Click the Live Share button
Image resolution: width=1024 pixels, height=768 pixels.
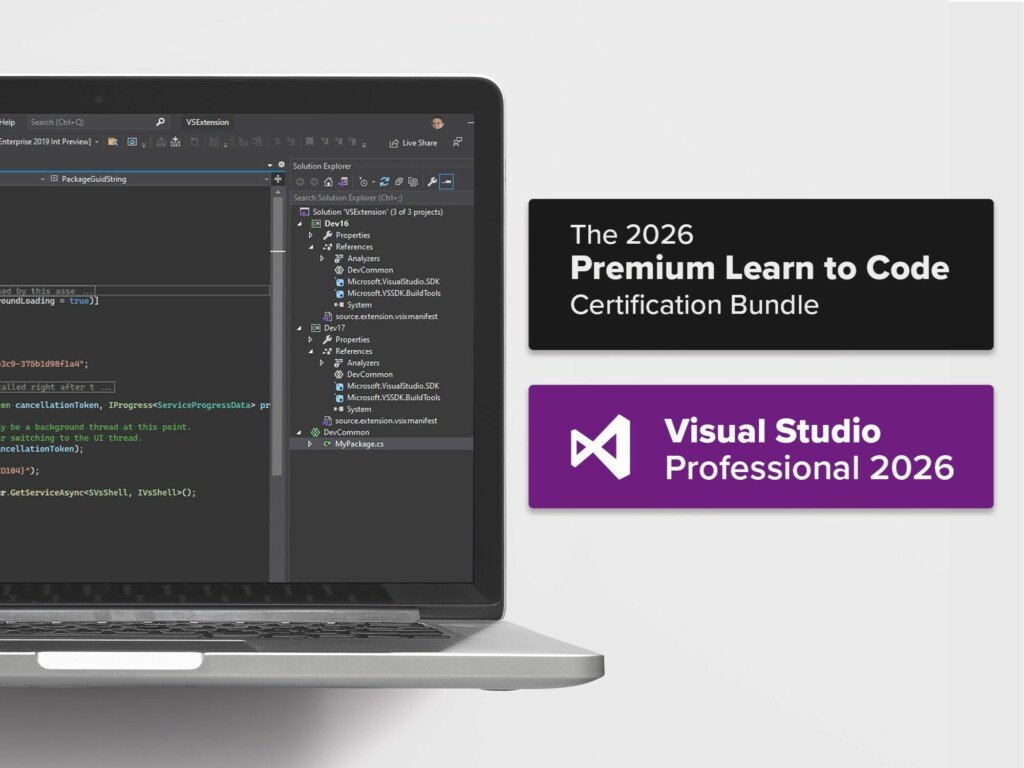tap(413, 143)
